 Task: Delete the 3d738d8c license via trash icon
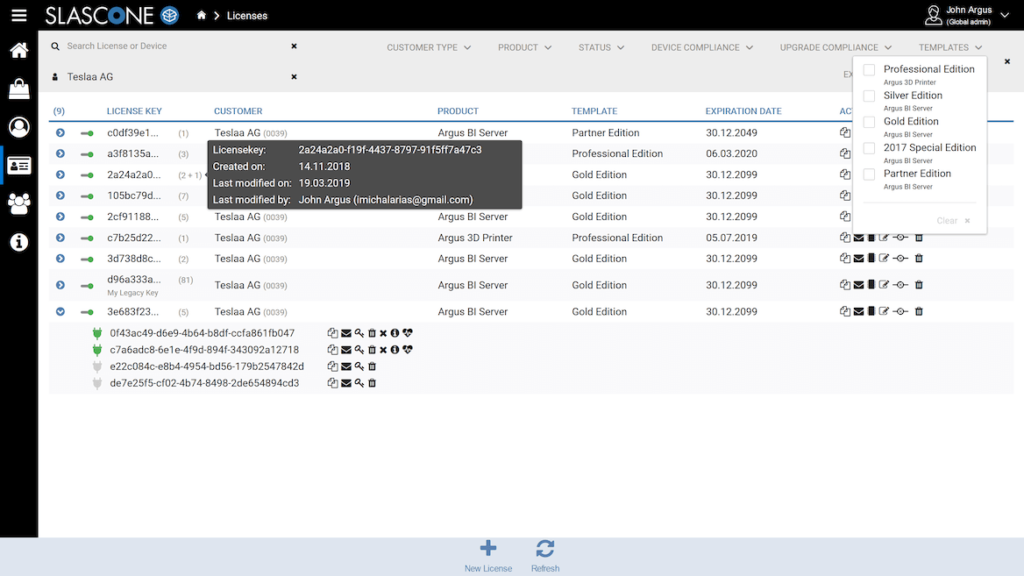[919, 259]
